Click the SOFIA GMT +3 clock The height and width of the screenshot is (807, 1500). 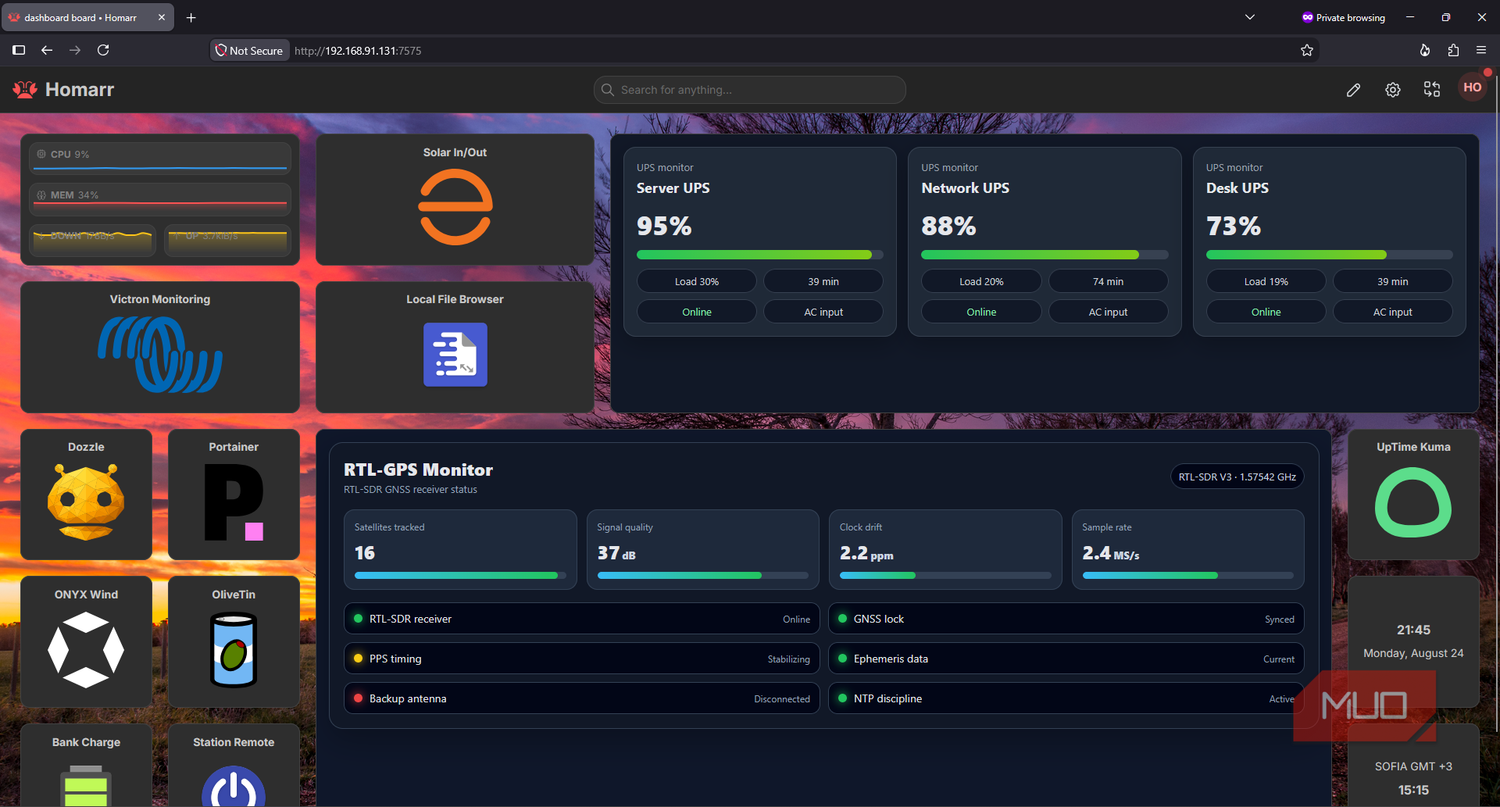coord(1413,766)
